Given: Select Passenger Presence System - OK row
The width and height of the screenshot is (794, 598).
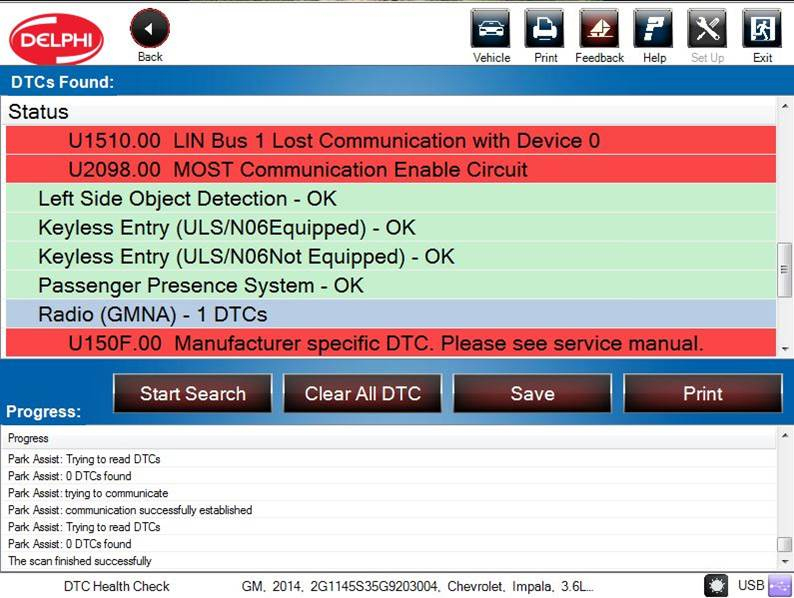Looking at the screenshot, I should tap(390, 285).
